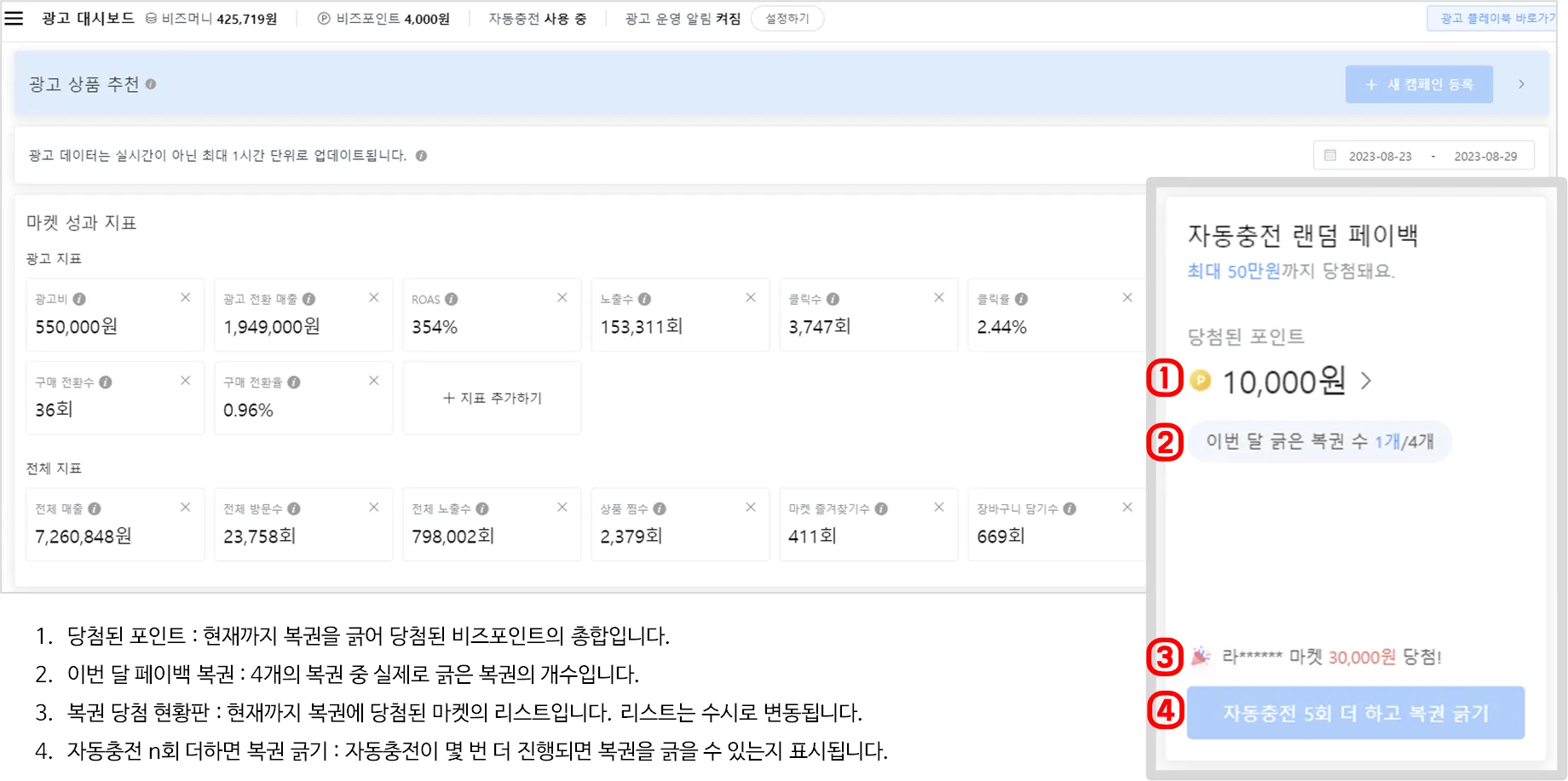Click the 이번 달 긁은 복권 수 badge
This screenshot has width=1568, height=781.
[1320, 441]
